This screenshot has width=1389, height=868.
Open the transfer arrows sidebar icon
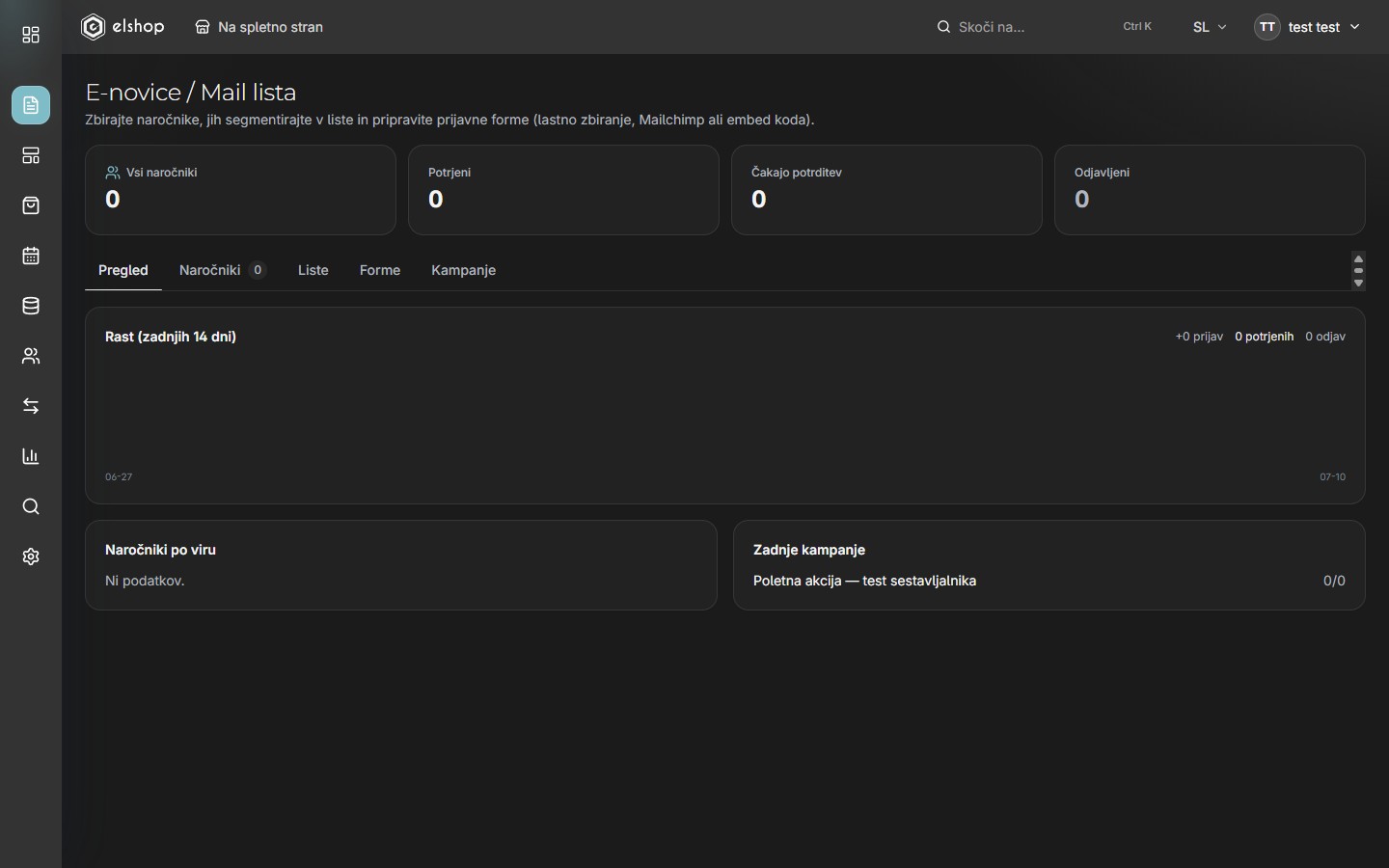31,406
